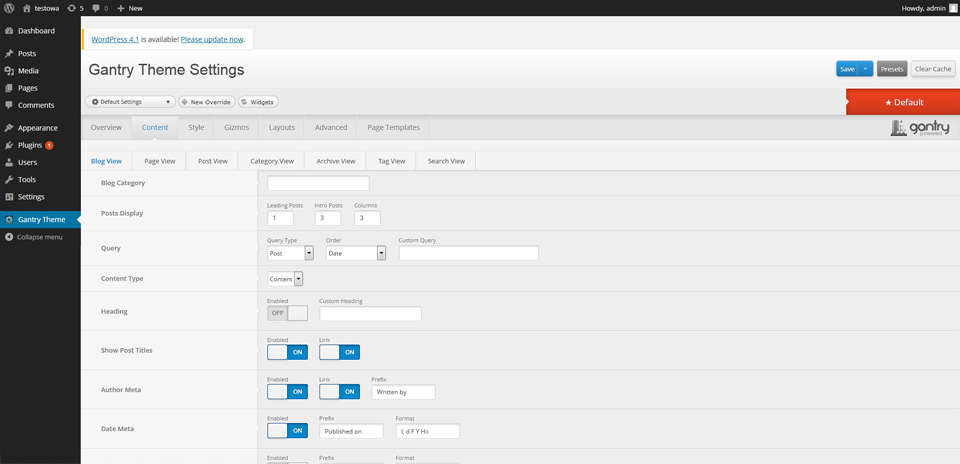Click the admin avatar icon

click(953, 9)
